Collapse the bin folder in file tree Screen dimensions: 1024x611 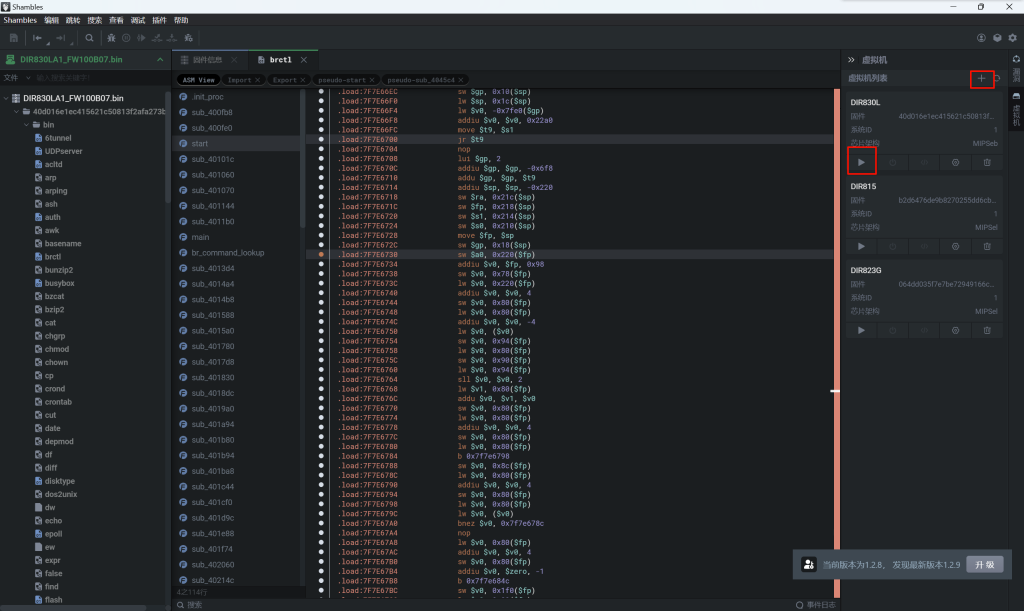coord(26,125)
